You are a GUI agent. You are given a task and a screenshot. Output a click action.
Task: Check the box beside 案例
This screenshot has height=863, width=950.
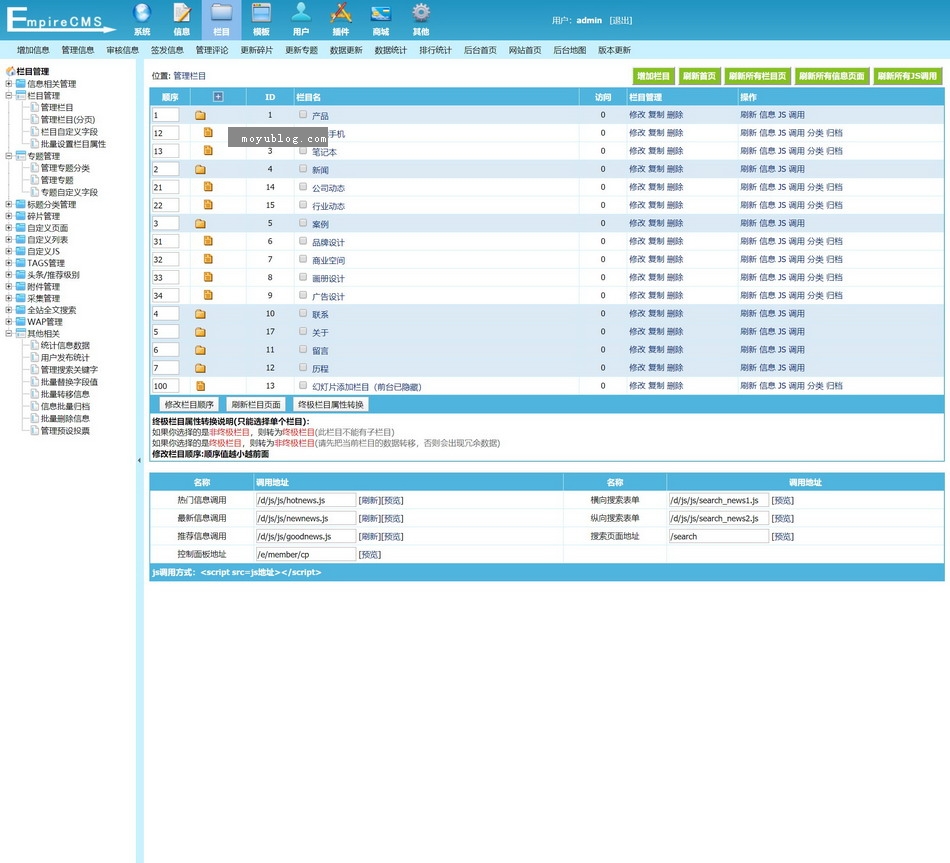303,223
